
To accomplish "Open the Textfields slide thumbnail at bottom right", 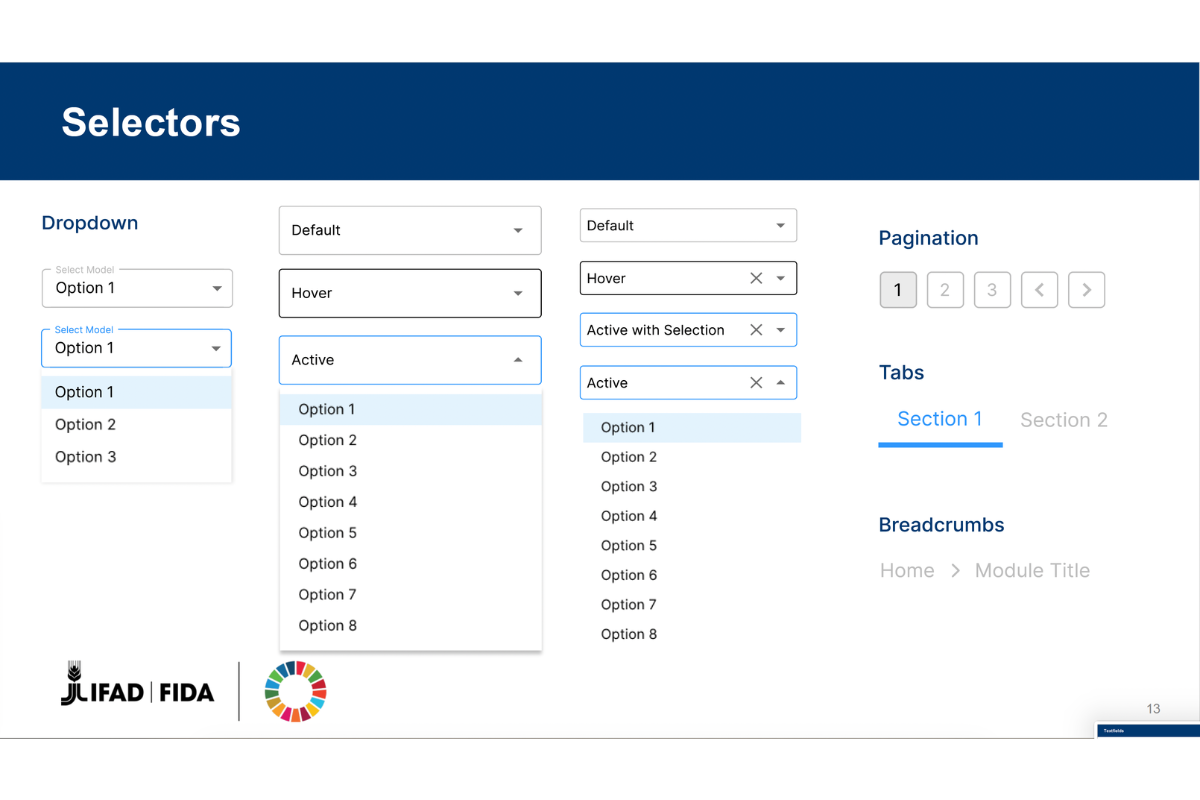I will click(1147, 731).
